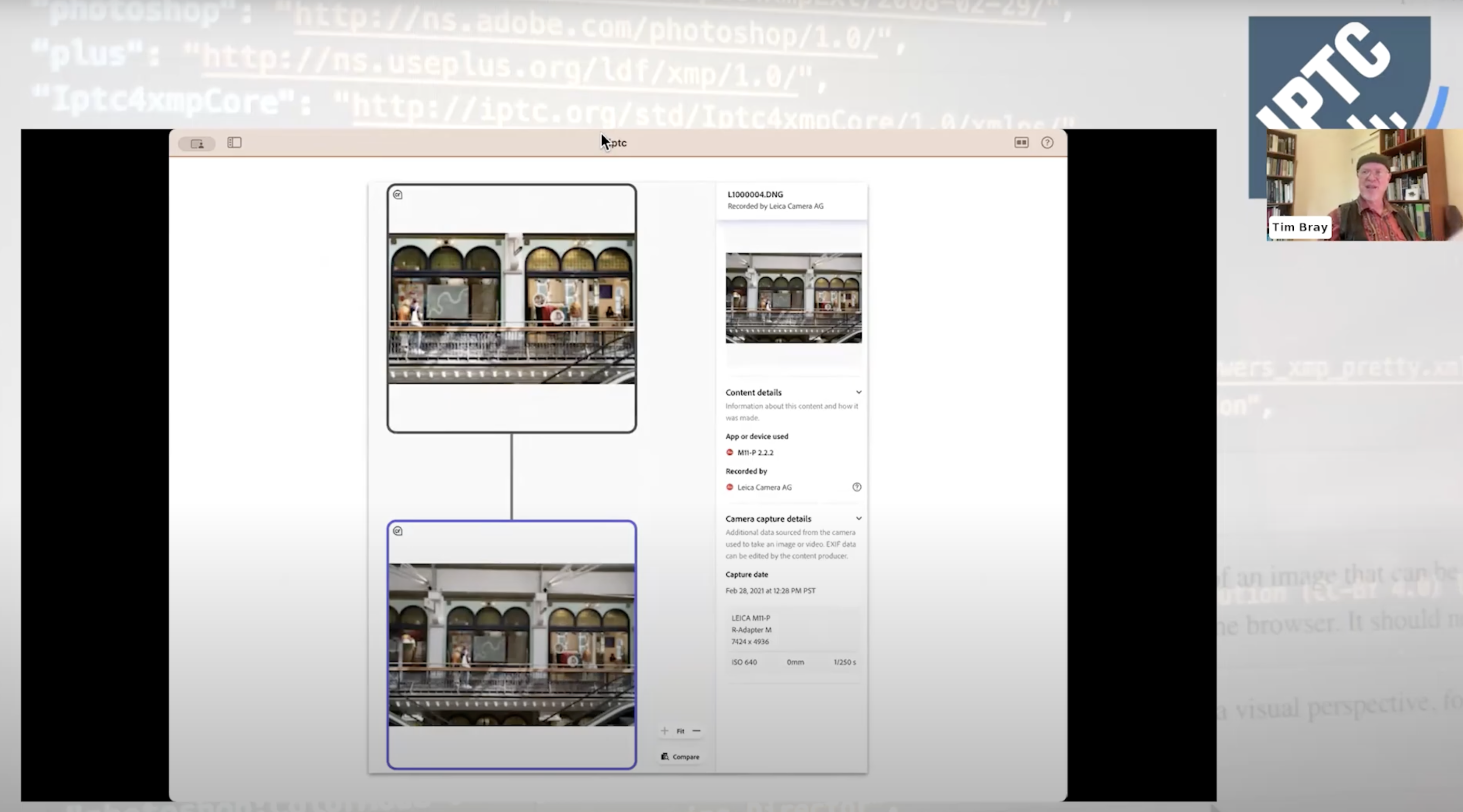Click help icon next to Leica Camera AG
This screenshot has height=812, width=1463.
(857, 487)
